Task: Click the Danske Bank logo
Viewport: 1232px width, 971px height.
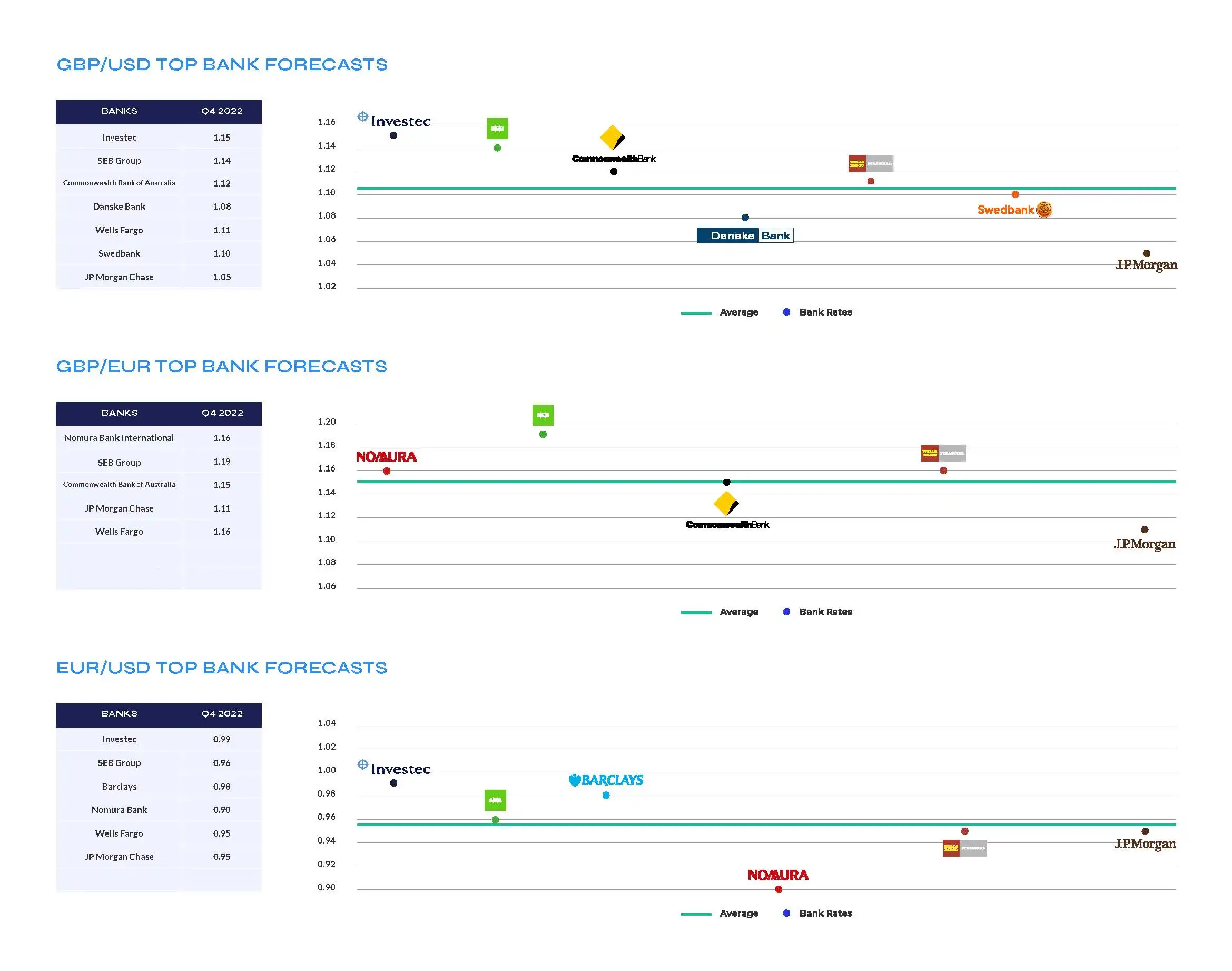Action: point(745,236)
